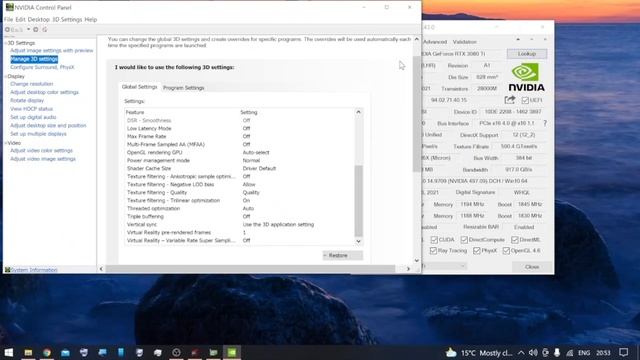Click settings list scroll up arrow
This screenshot has width=640, height=360.
358,112
